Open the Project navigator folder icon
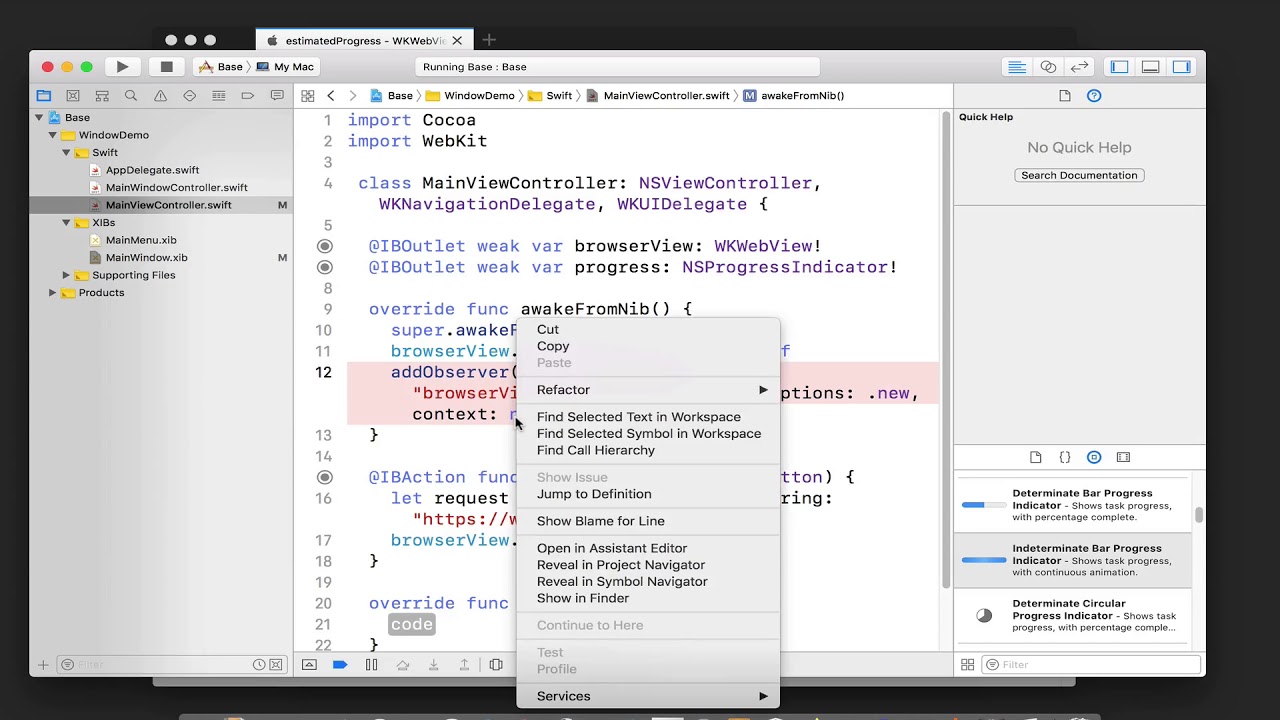Image resolution: width=1280 pixels, height=720 pixels. [43, 96]
